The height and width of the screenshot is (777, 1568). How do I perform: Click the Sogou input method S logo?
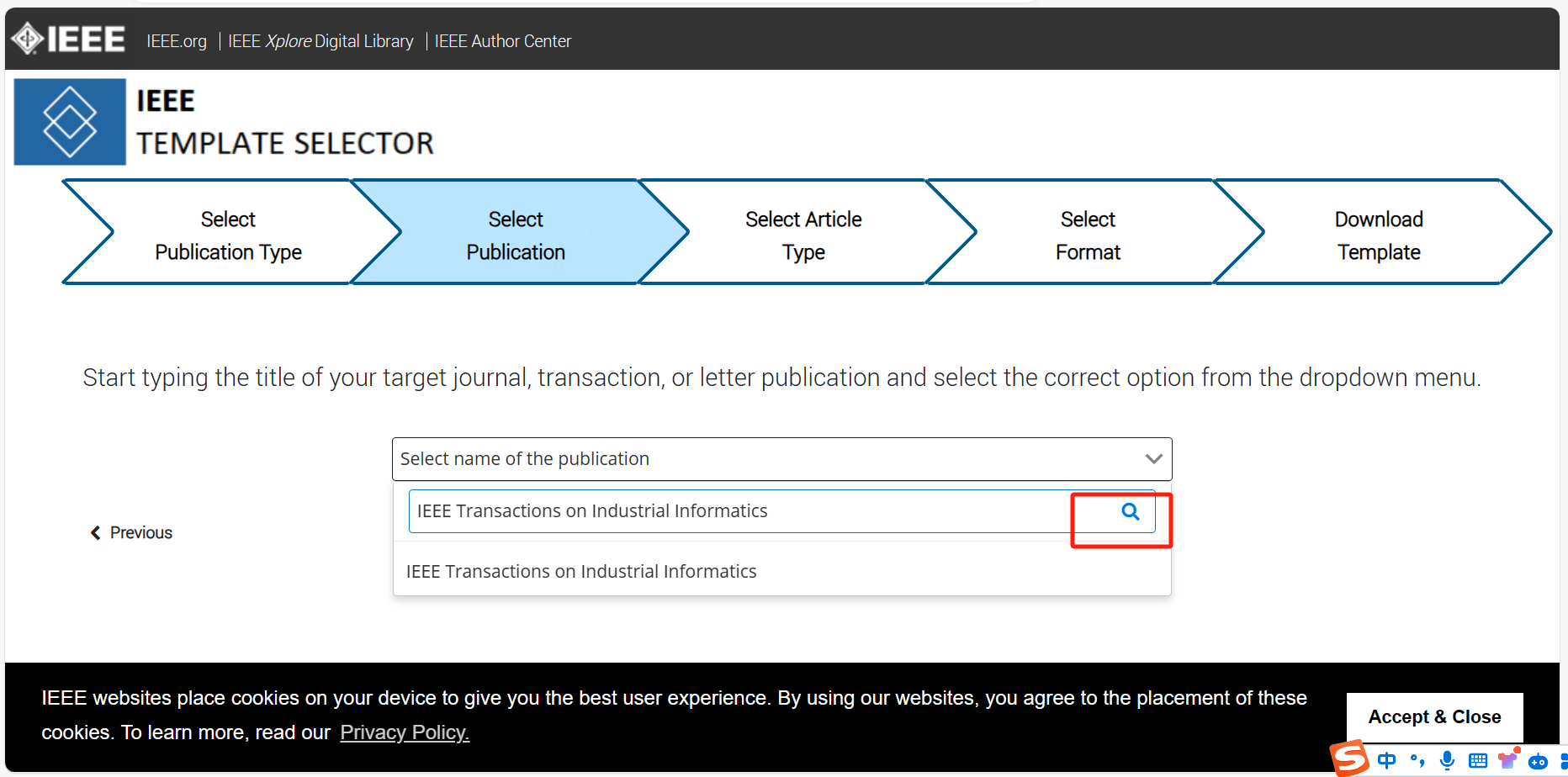(1349, 758)
